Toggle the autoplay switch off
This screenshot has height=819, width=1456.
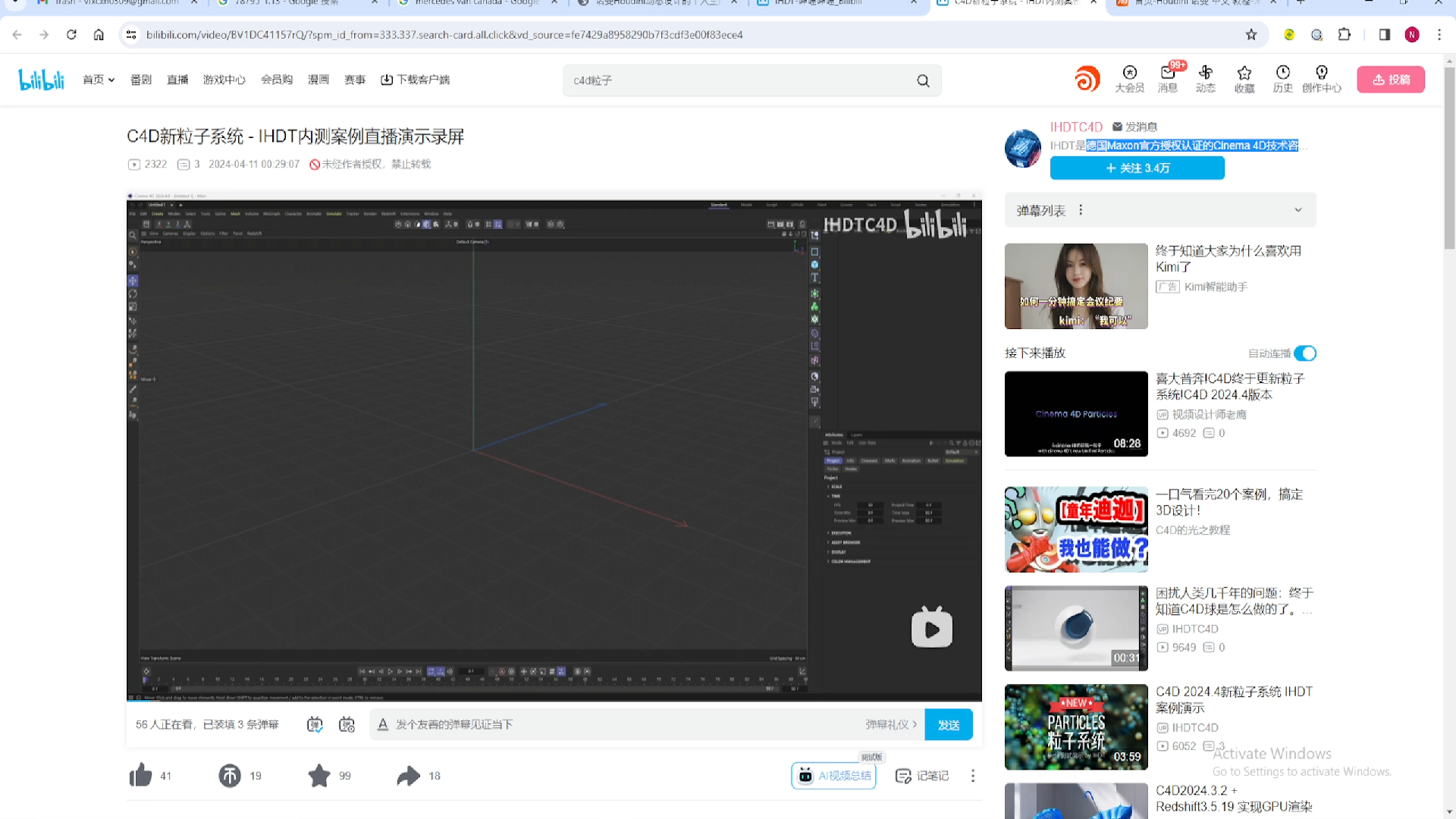tap(1305, 353)
